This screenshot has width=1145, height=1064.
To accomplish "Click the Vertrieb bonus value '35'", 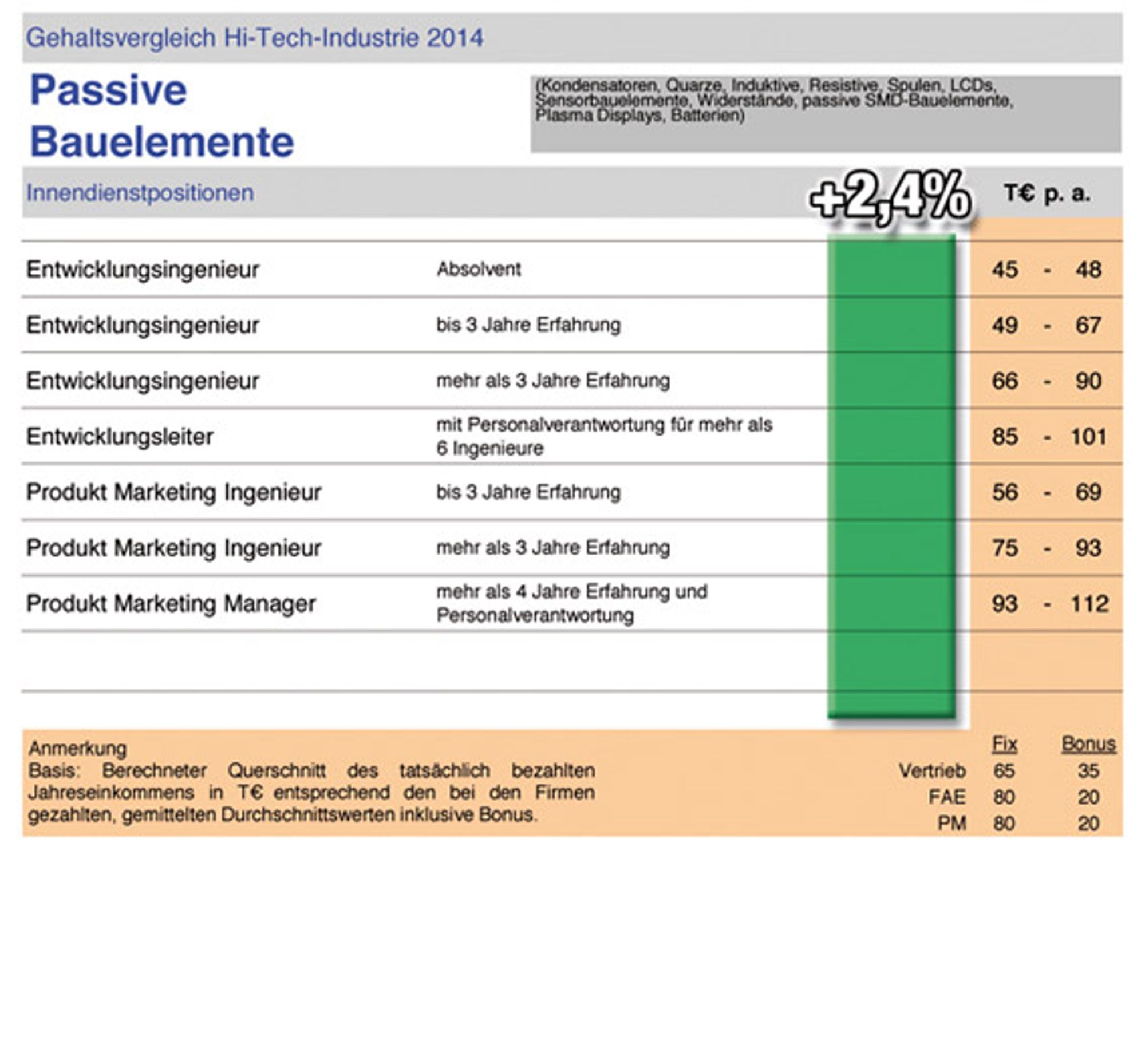I will tap(1088, 771).
